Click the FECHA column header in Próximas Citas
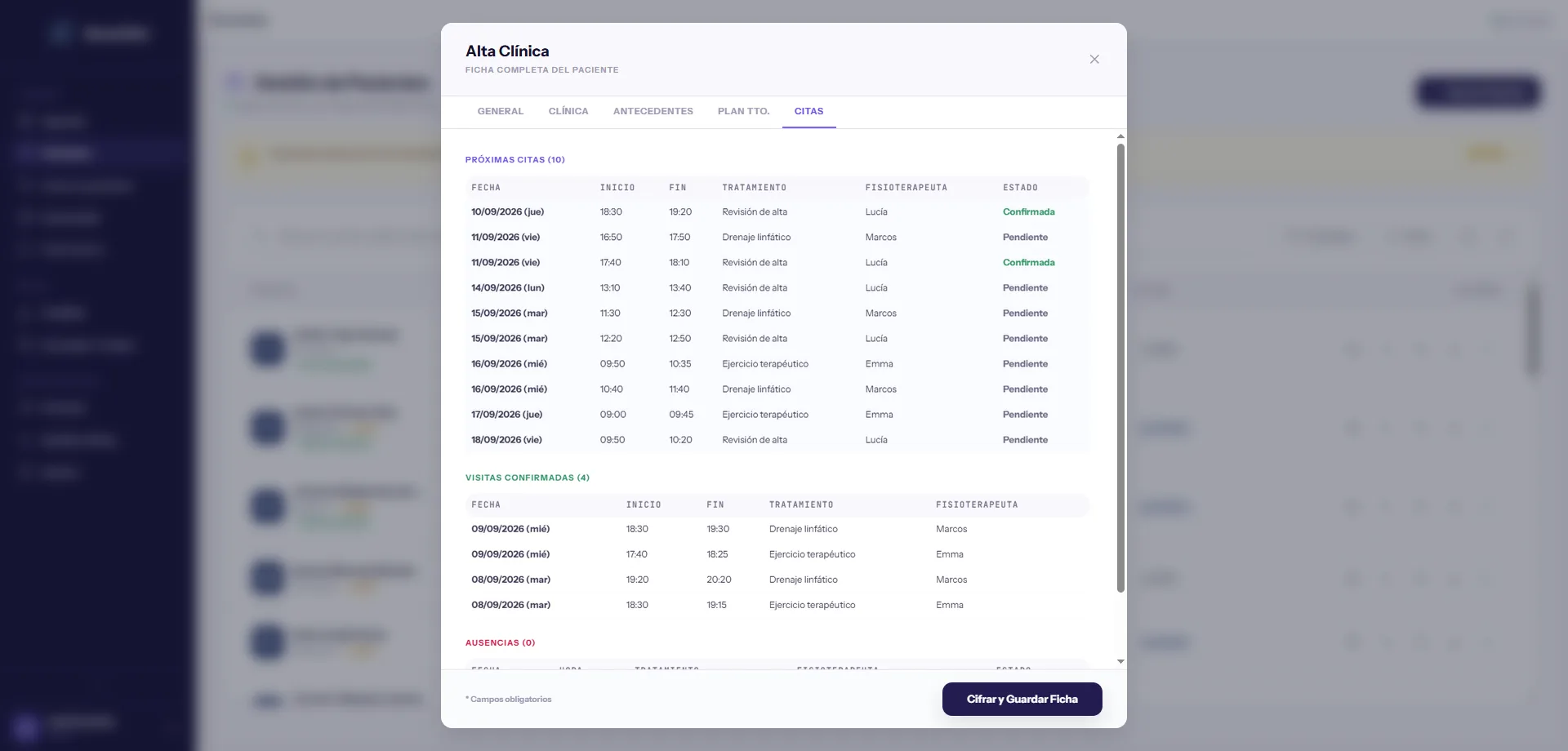Screen dimensions: 1568x751 [486, 188]
